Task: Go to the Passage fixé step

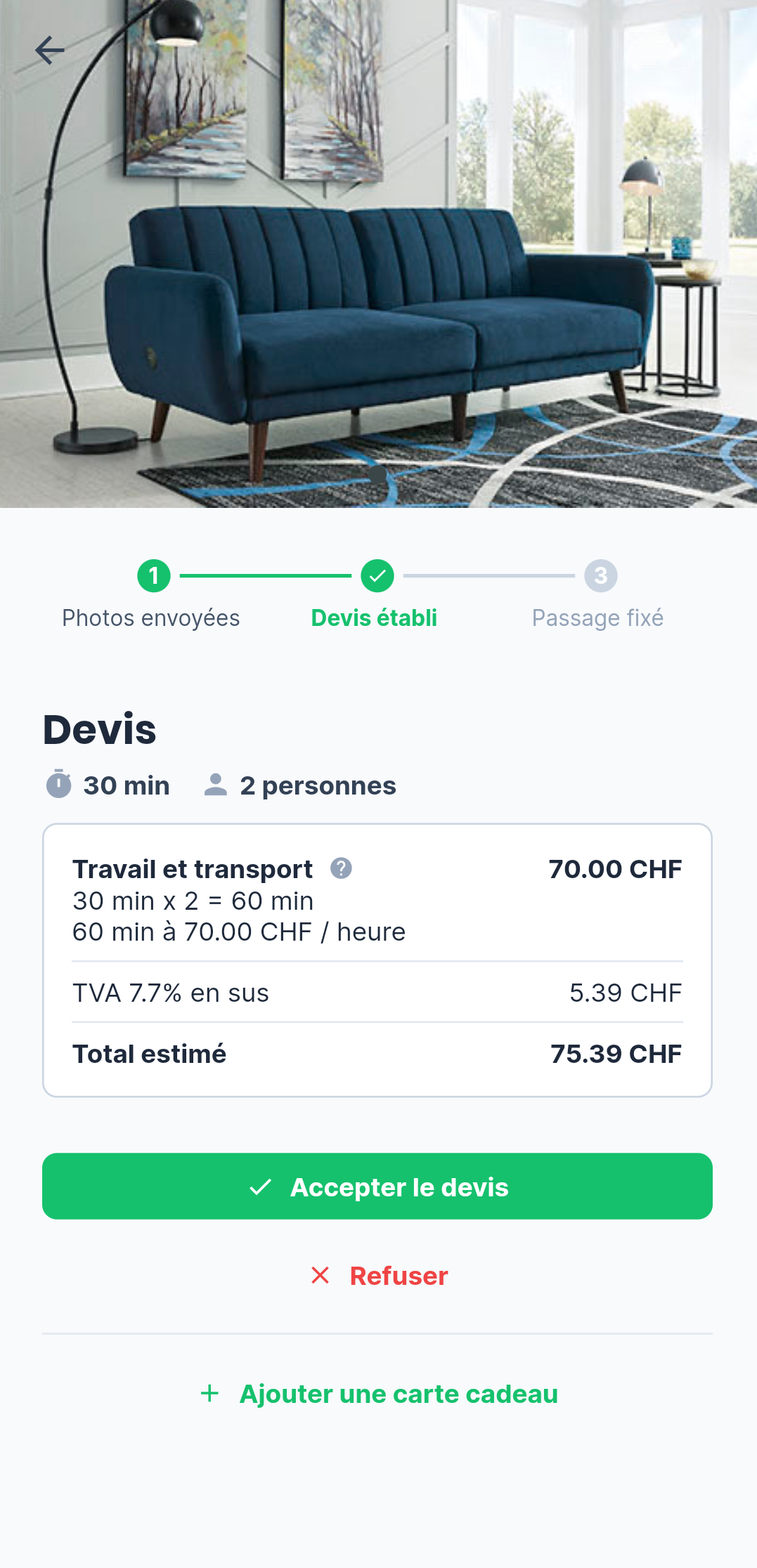Action: (x=597, y=618)
